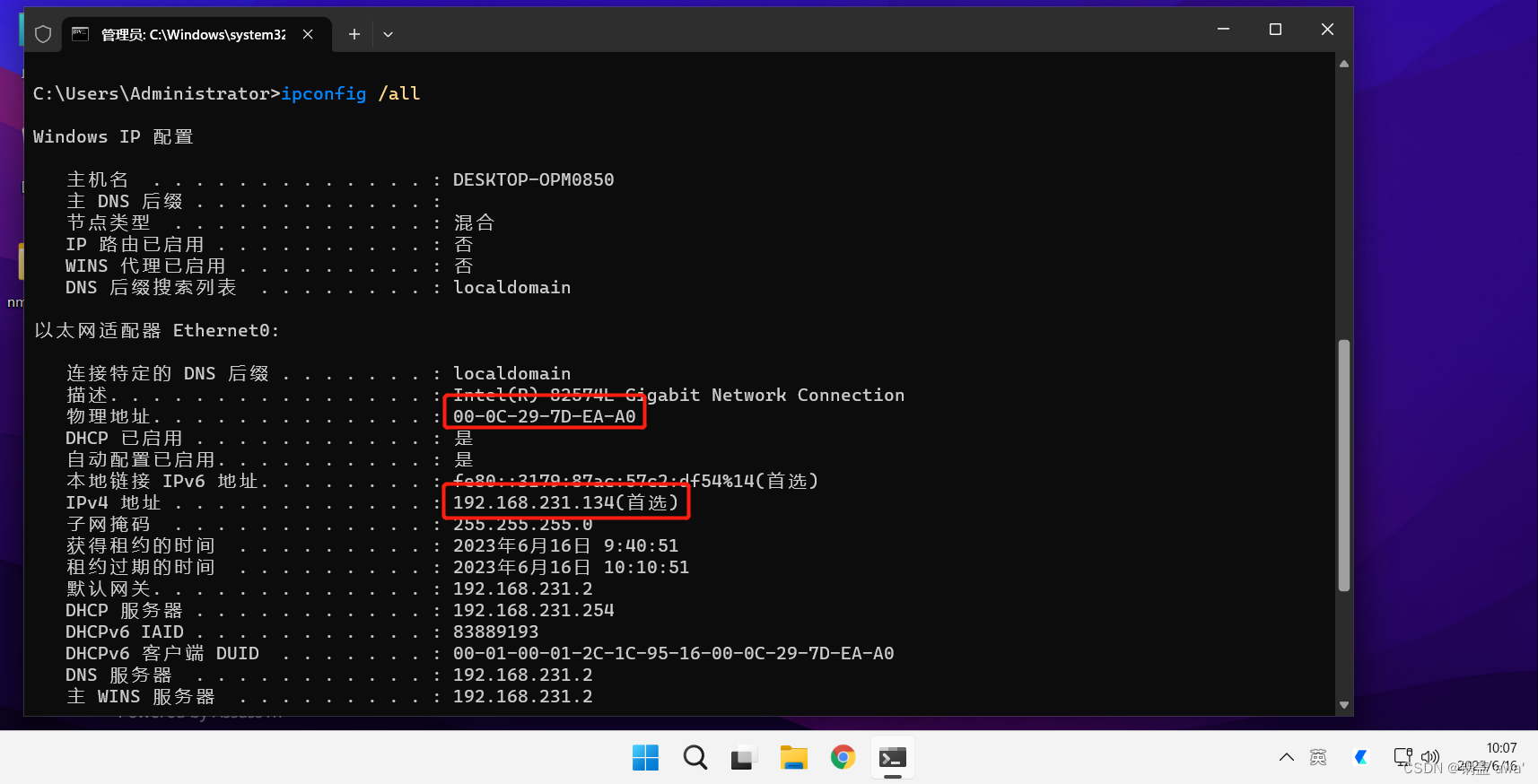Image resolution: width=1538 pixels, height=784 pixels.
Task: Click the hostname DESKTOP-OPM0850
Action: tap(533, 179)
